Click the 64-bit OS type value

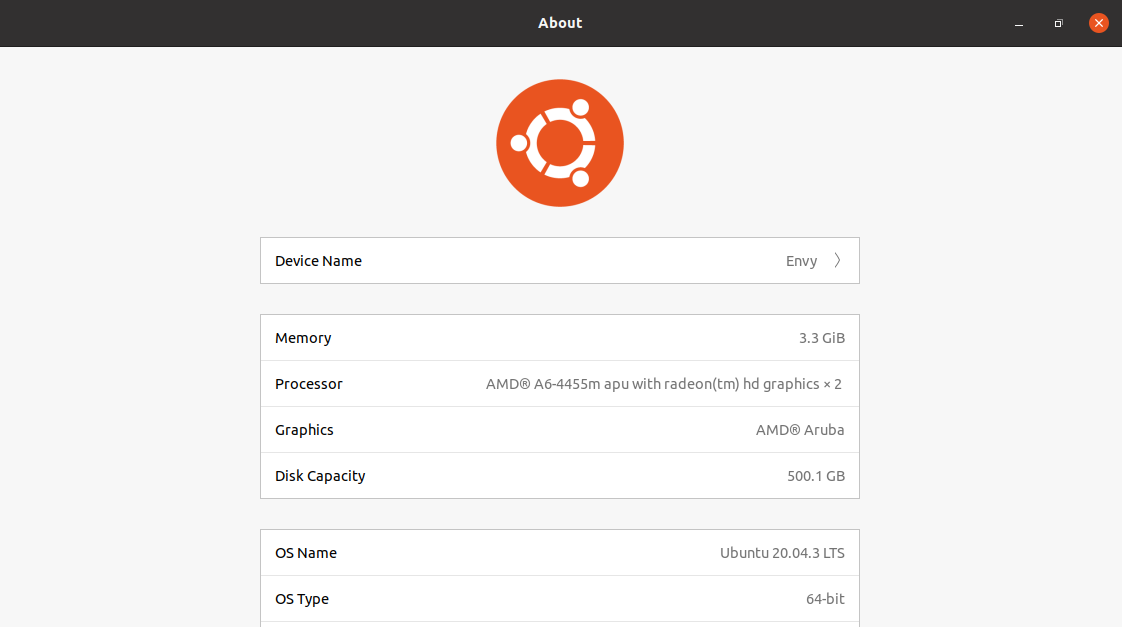click(x=823, y=599)
